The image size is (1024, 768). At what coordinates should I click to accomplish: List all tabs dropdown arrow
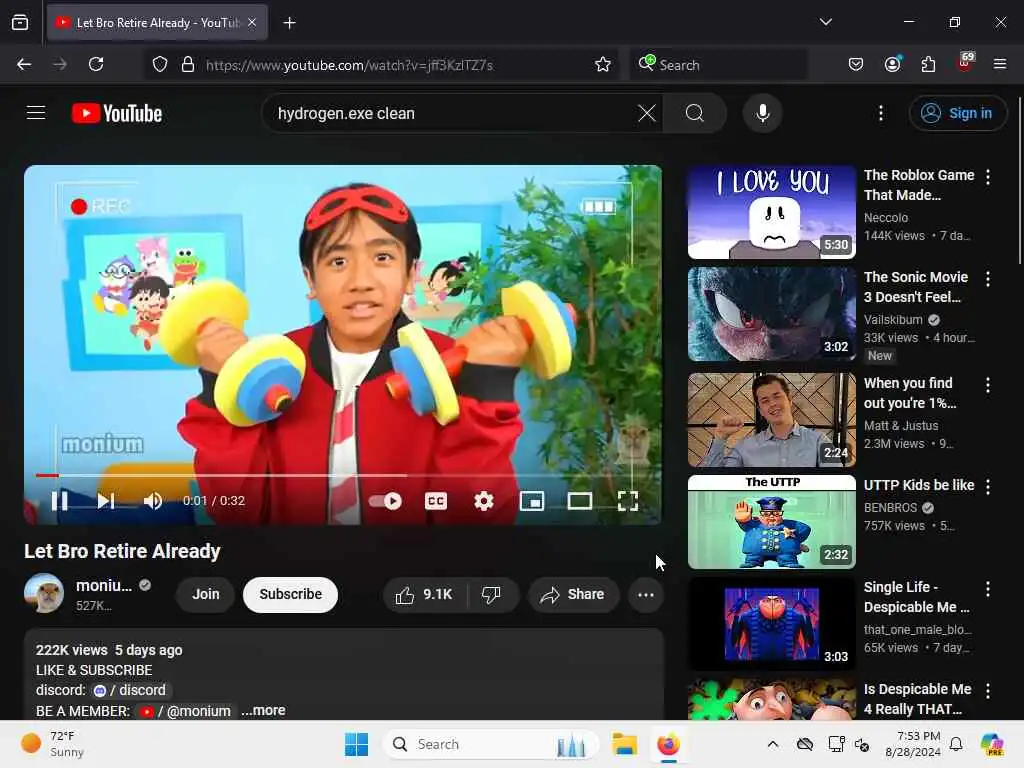(x=825, y=22)
